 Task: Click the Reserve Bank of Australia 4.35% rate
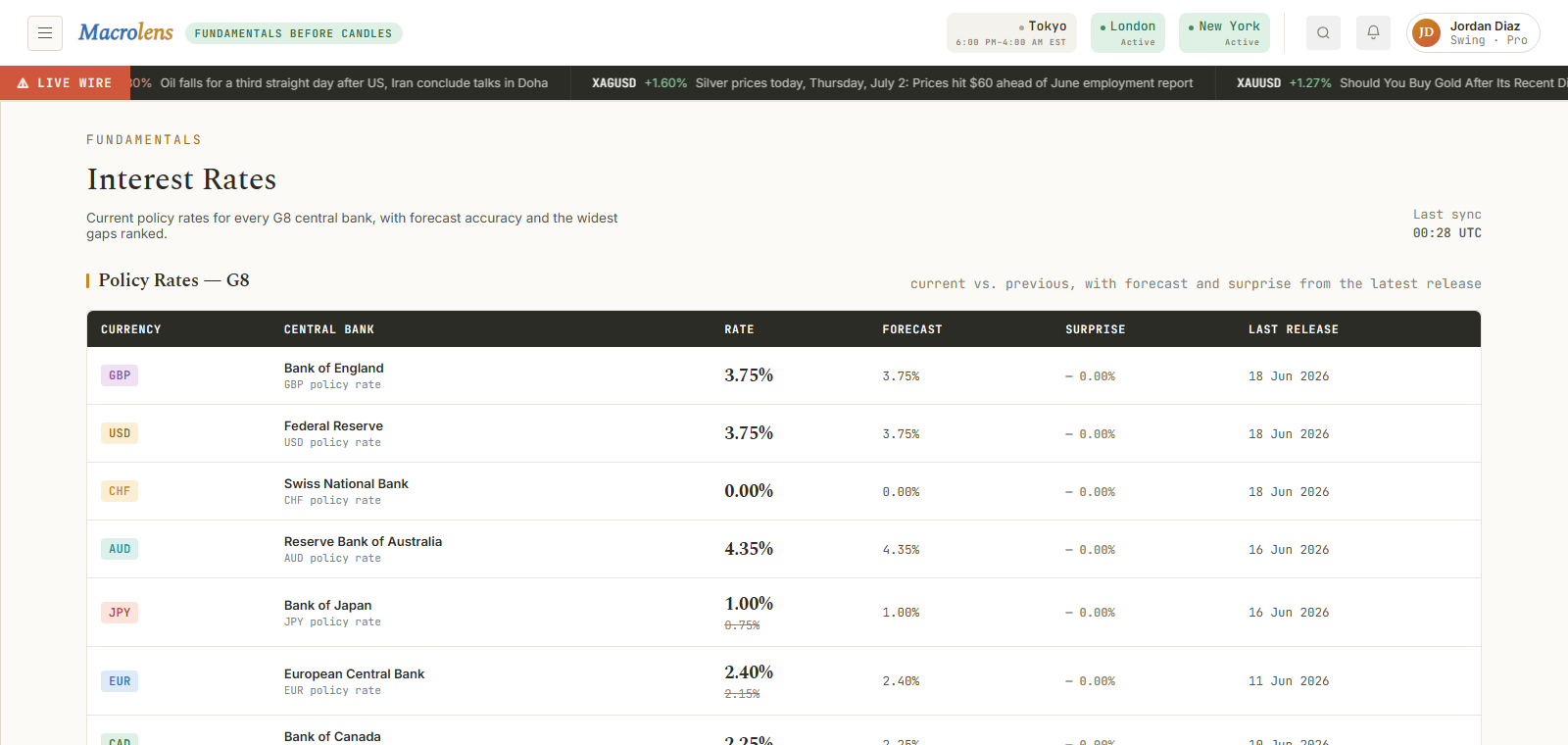click(749, 549)
